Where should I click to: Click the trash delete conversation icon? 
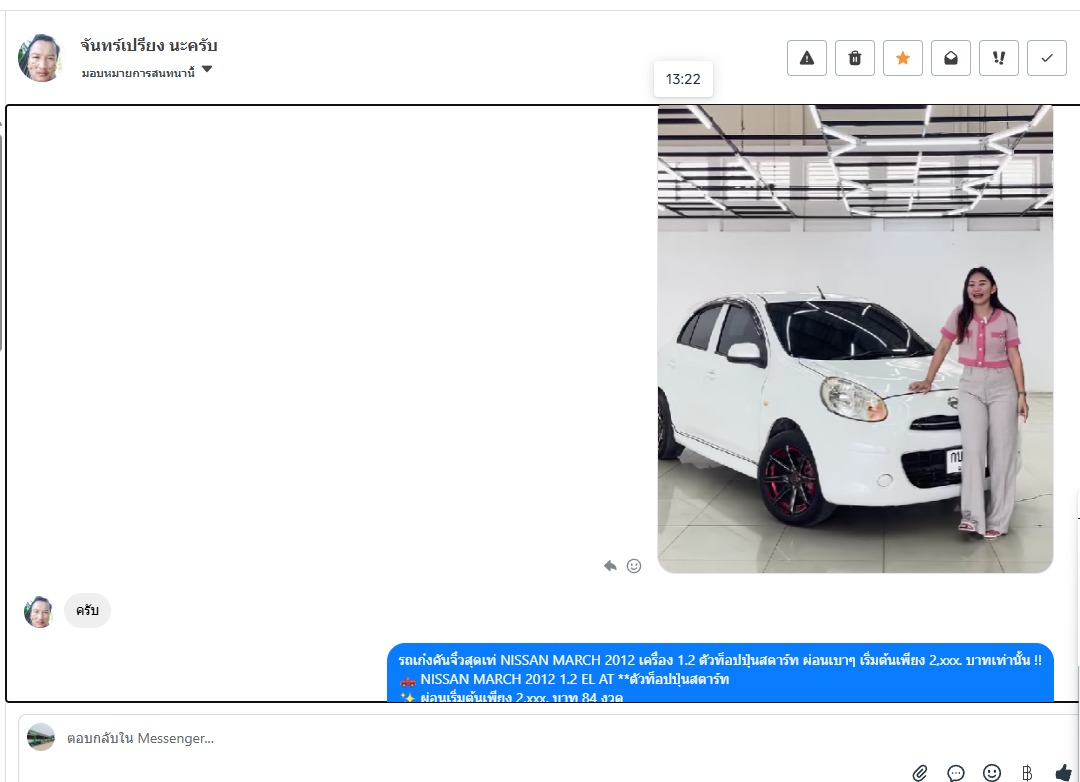tap(855, 58)
